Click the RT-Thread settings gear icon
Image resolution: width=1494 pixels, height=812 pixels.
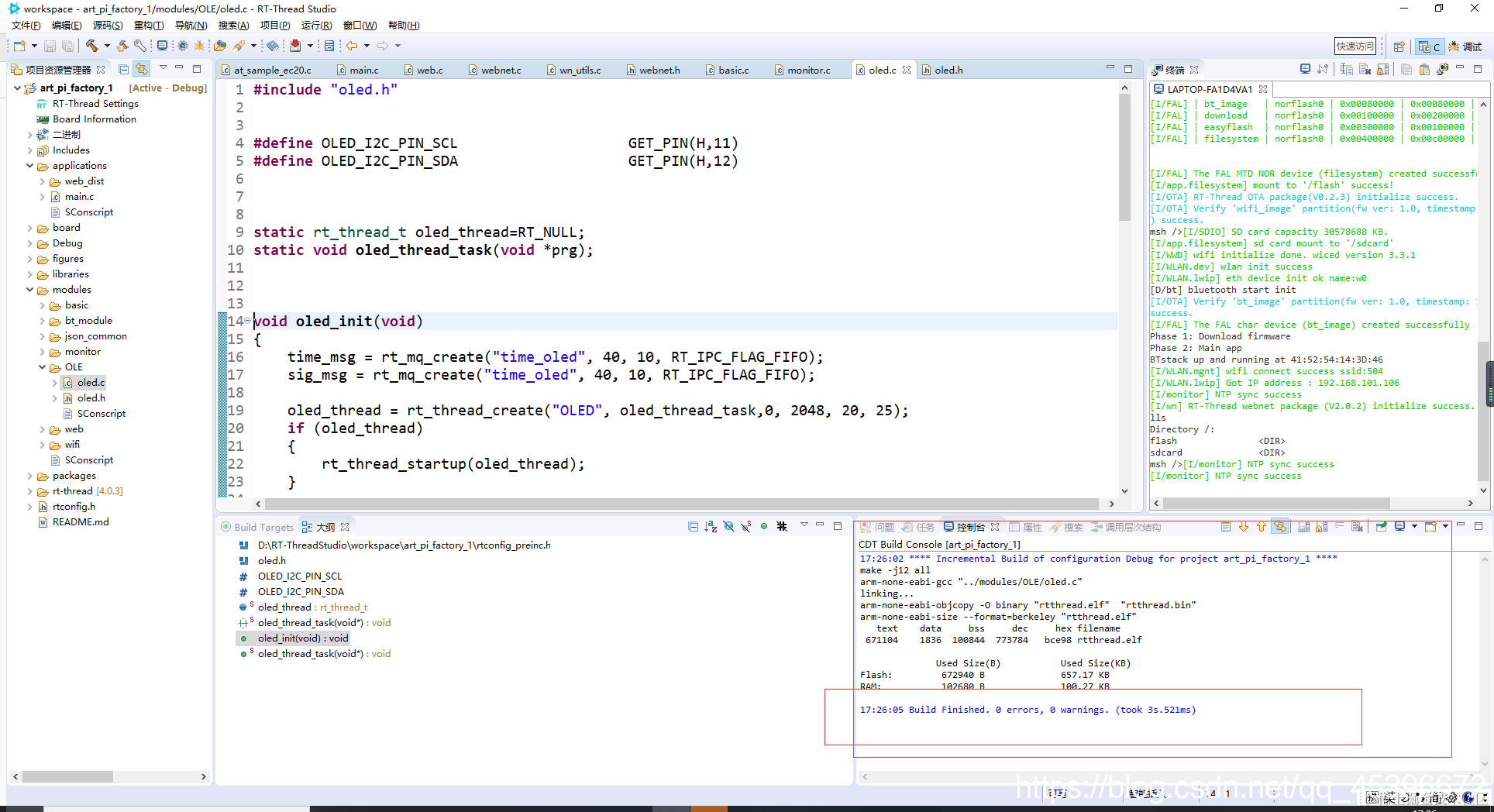coord(183,46)
